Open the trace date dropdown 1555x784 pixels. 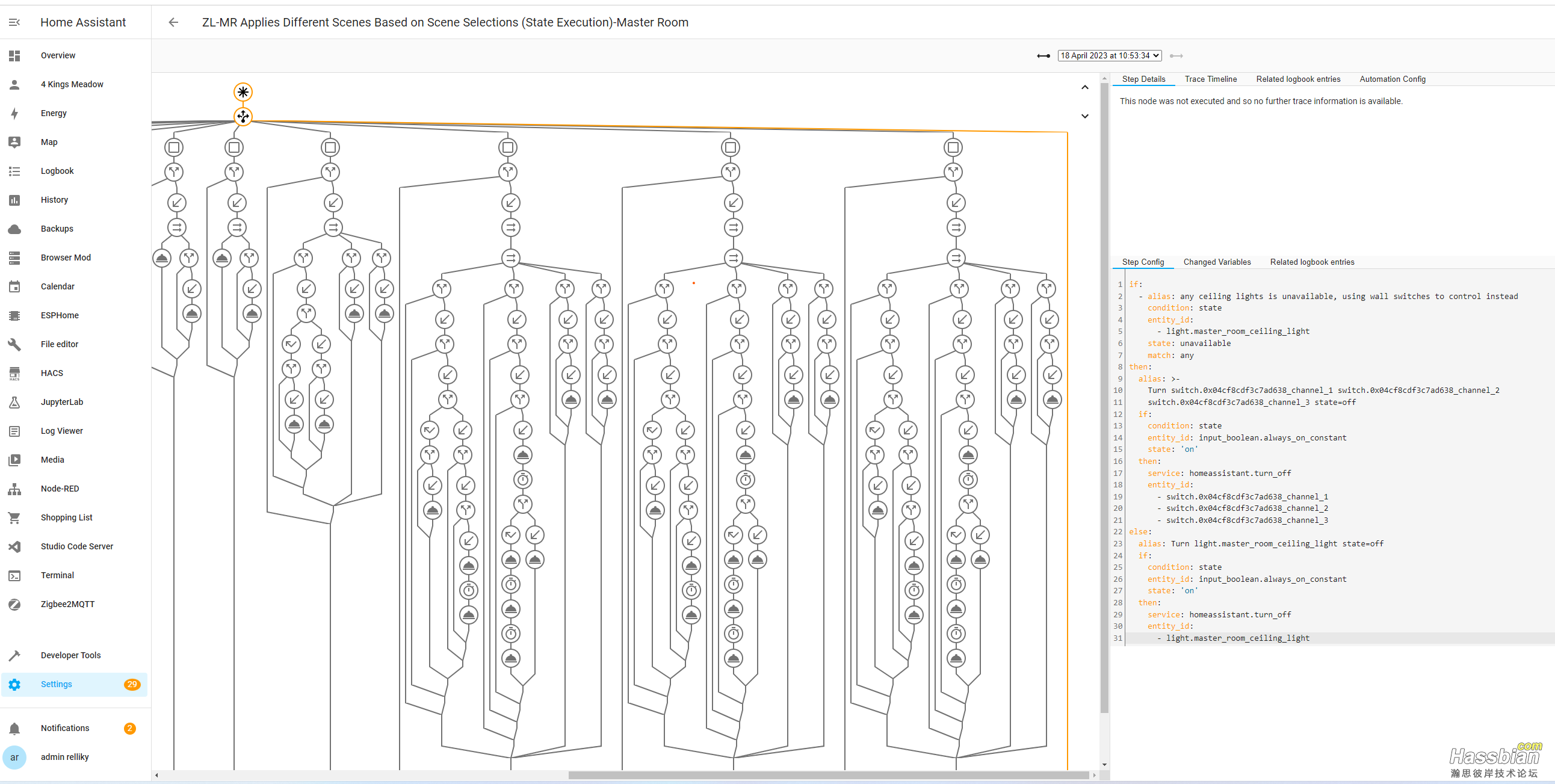click(1110, 55)
